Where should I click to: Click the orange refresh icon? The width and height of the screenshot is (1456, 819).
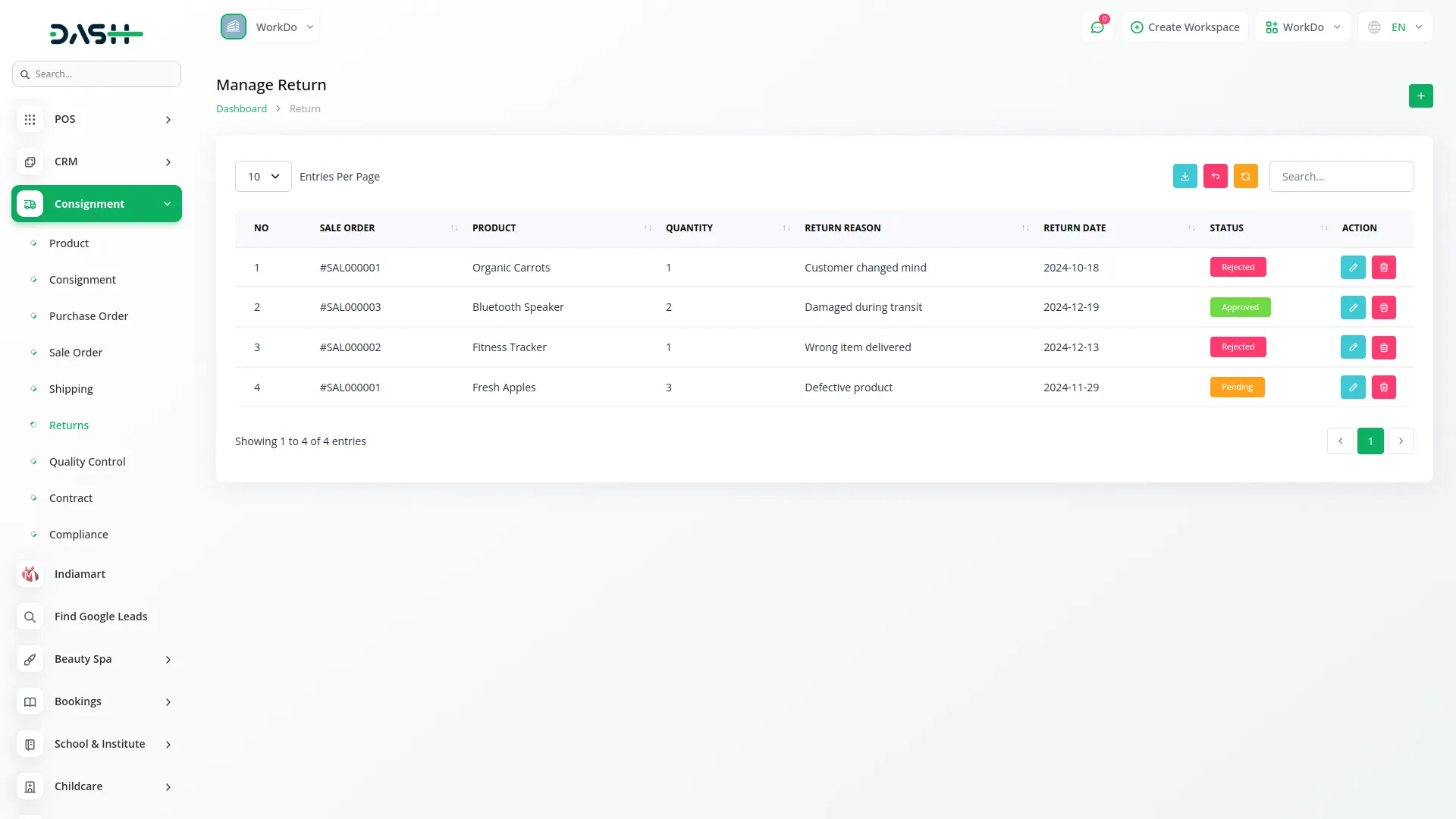coord(1245,176)
